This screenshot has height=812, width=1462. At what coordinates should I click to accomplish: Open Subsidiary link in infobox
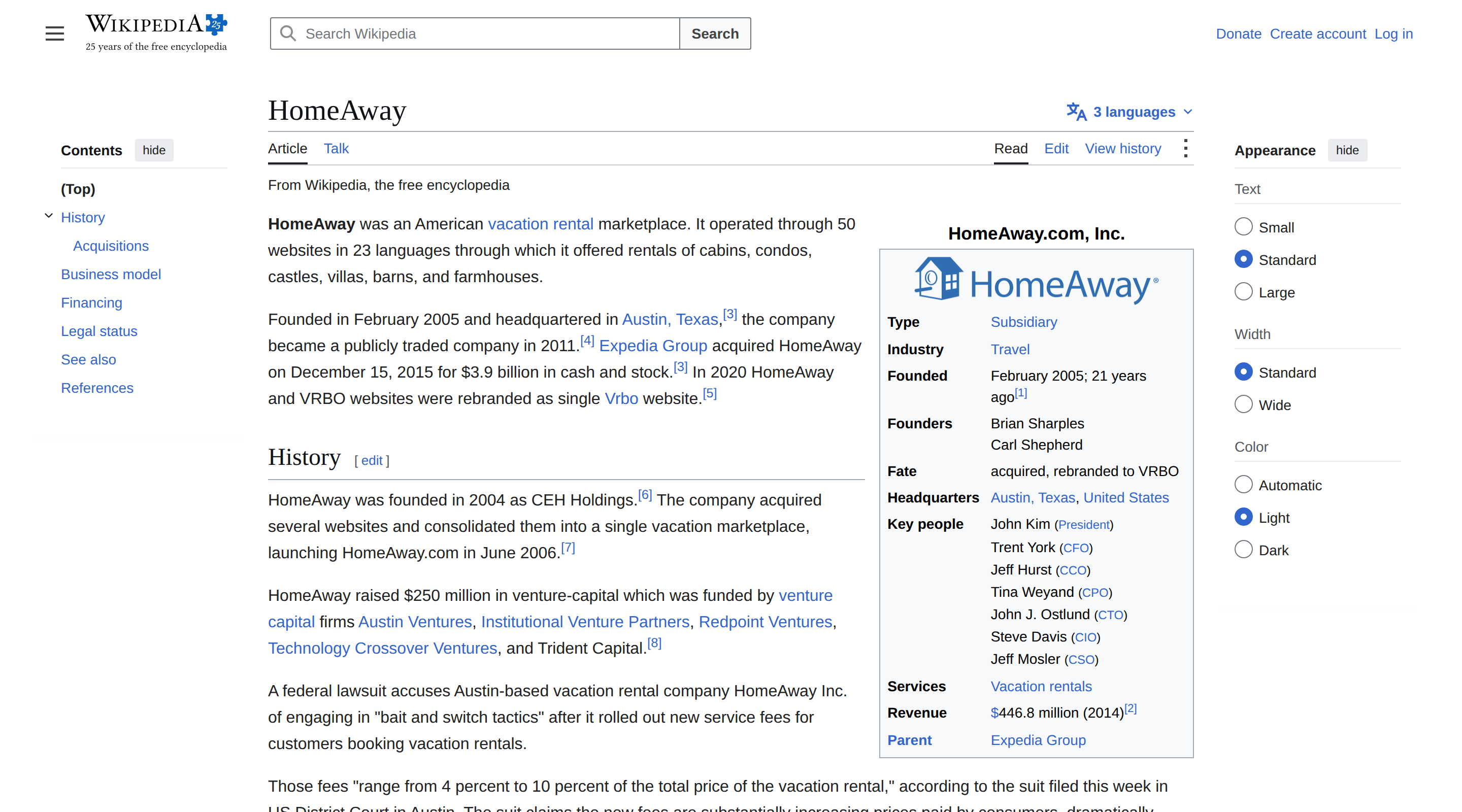tap(1023, 322)
